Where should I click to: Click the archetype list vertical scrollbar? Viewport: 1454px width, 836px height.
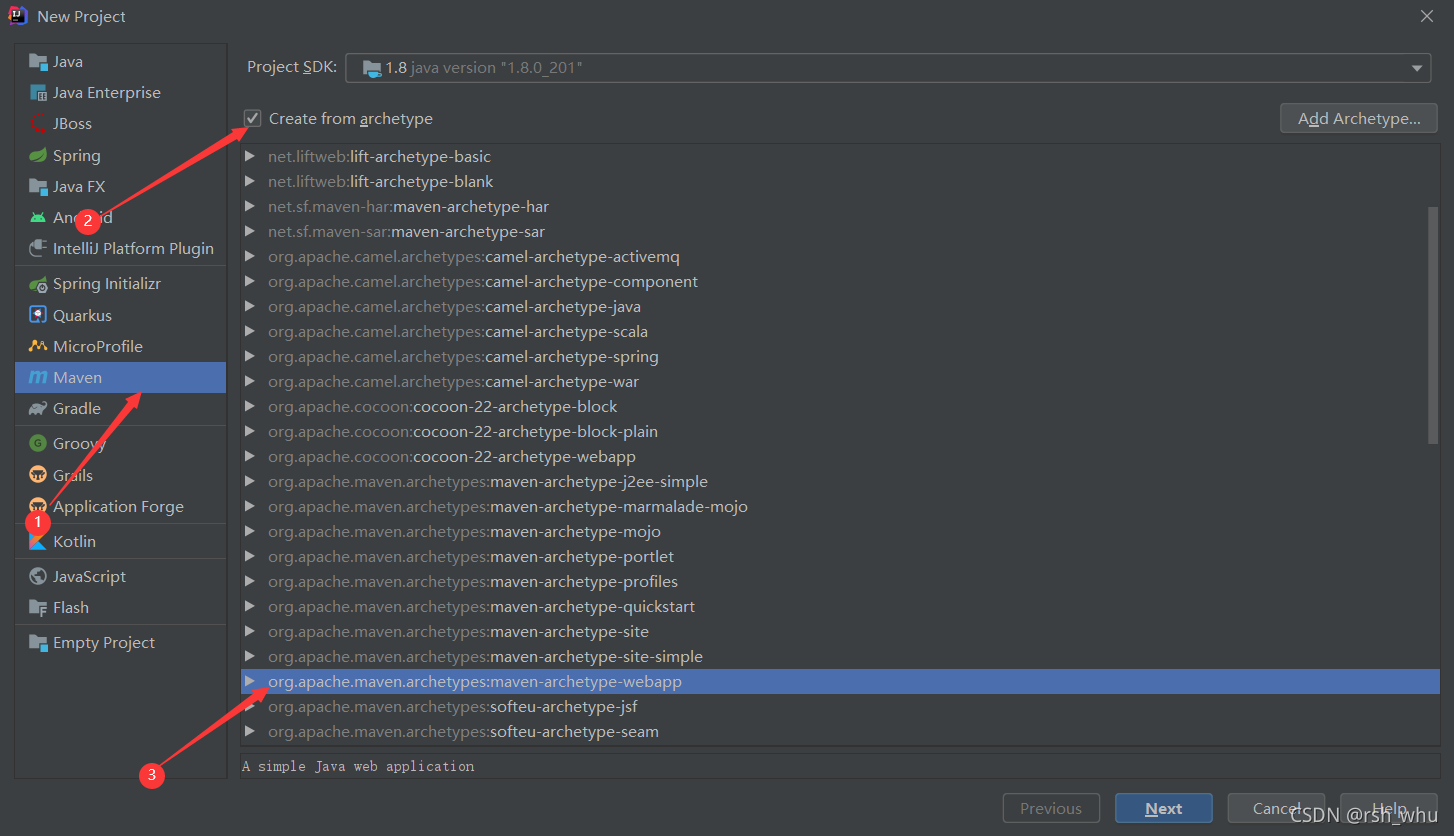coord(1433,325)
